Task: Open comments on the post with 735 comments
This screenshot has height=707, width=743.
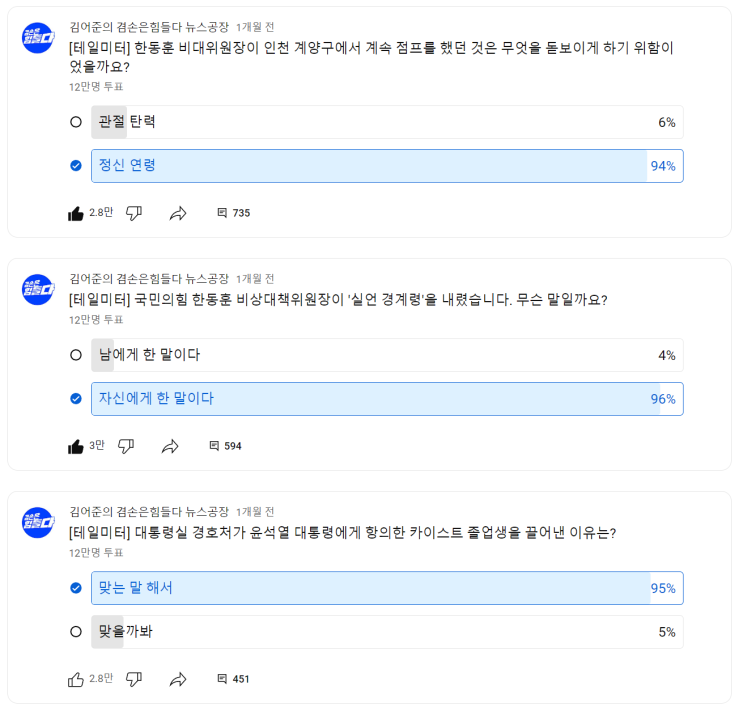Action: (233, 213)
